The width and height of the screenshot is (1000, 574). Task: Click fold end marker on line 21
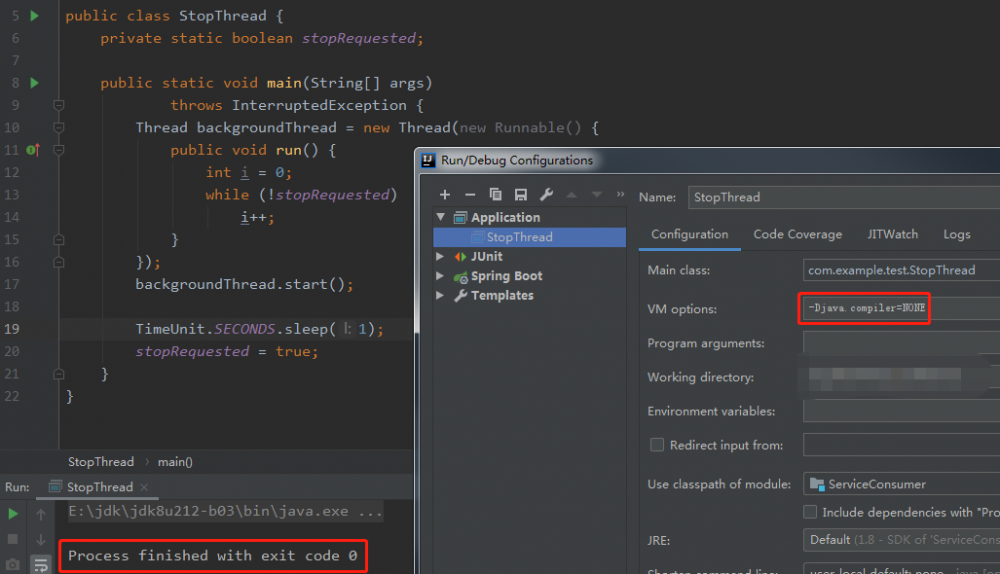click(x=59, y=374)
